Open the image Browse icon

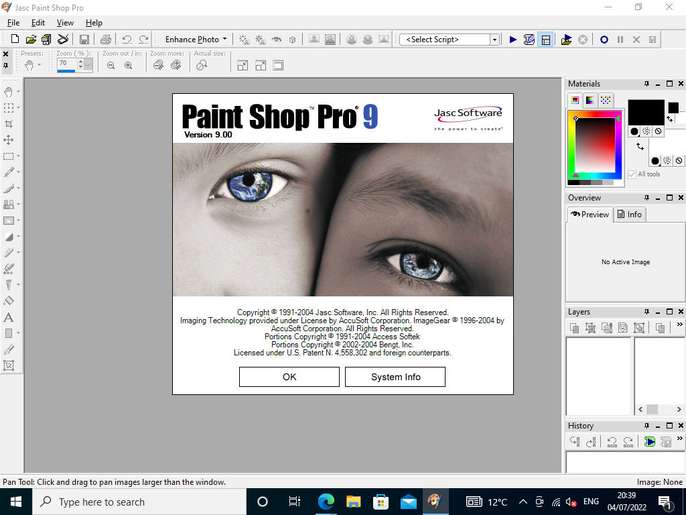pyautogui.click(x=46, y=39)
